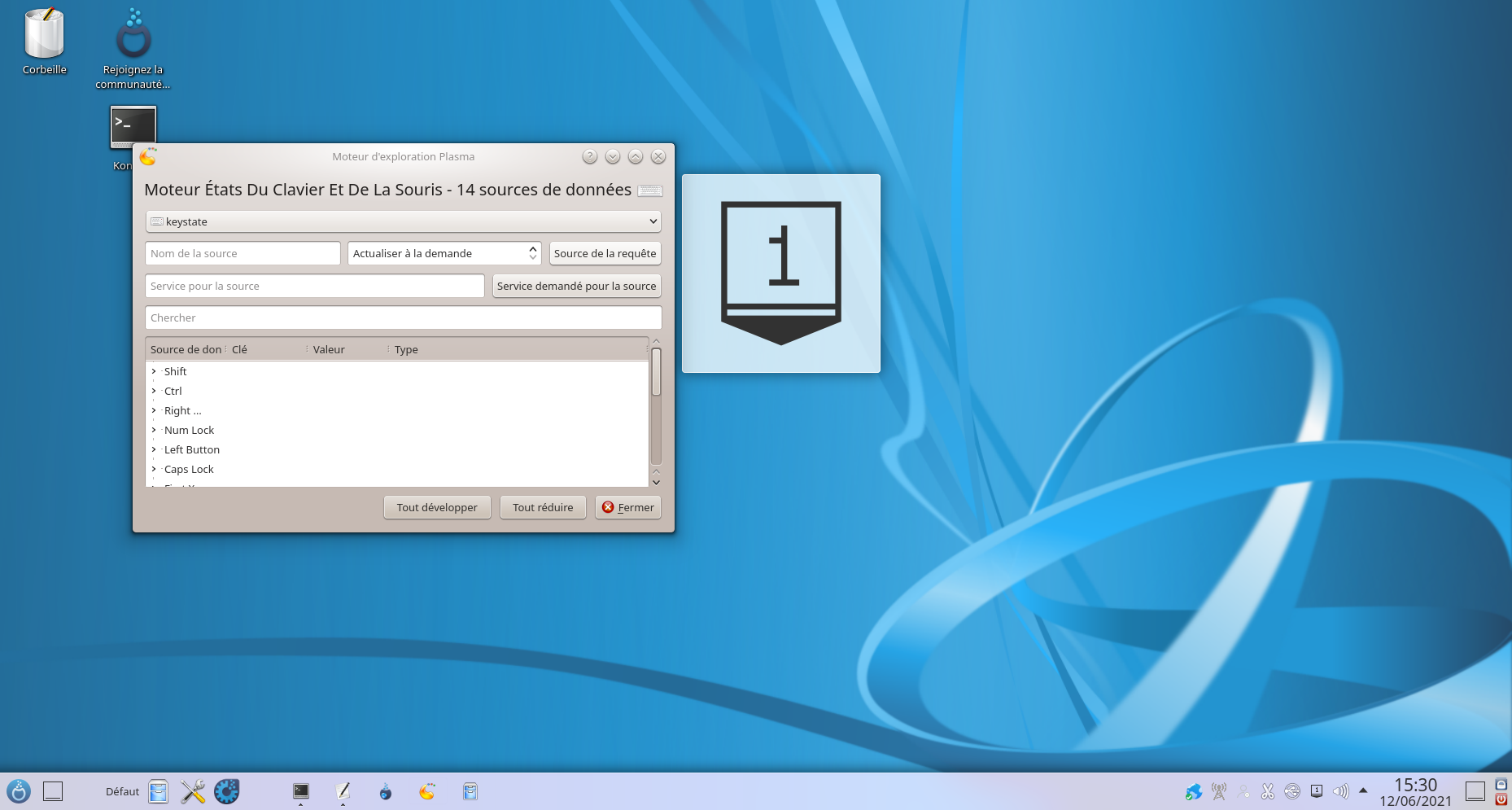Expand hidden system tray icons arrow
This screenshot has height=810, width=1512.
1363,790
